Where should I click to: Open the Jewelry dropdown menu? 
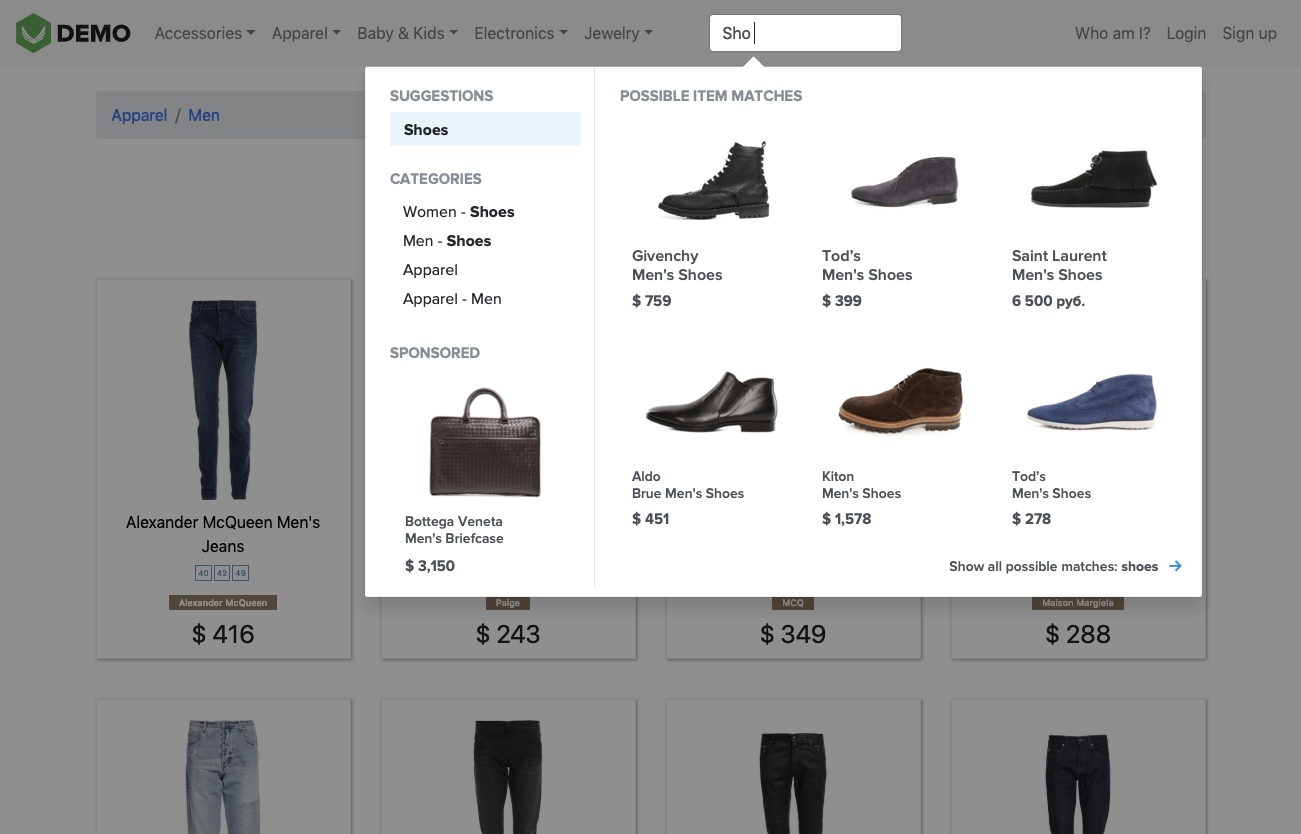click(618, 33)
